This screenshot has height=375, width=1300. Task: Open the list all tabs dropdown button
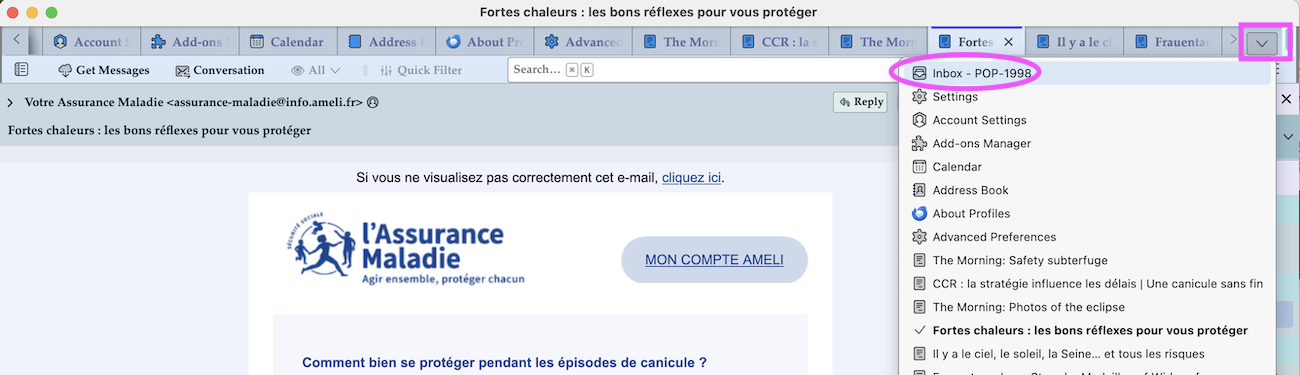tap(1262, 43)
